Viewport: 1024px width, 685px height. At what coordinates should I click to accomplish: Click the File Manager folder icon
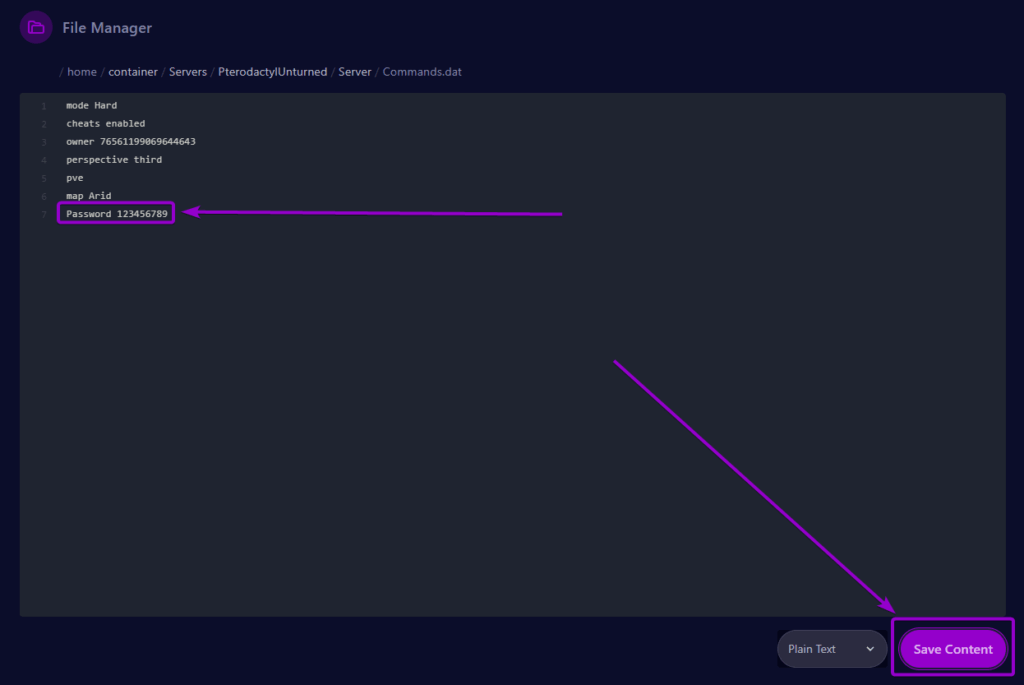36,27
